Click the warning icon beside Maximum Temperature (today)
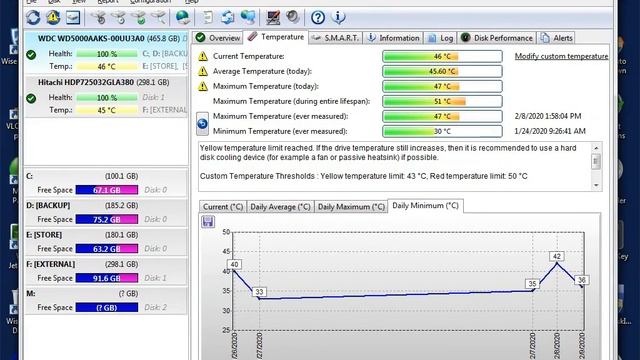 [x=203, y=86]
